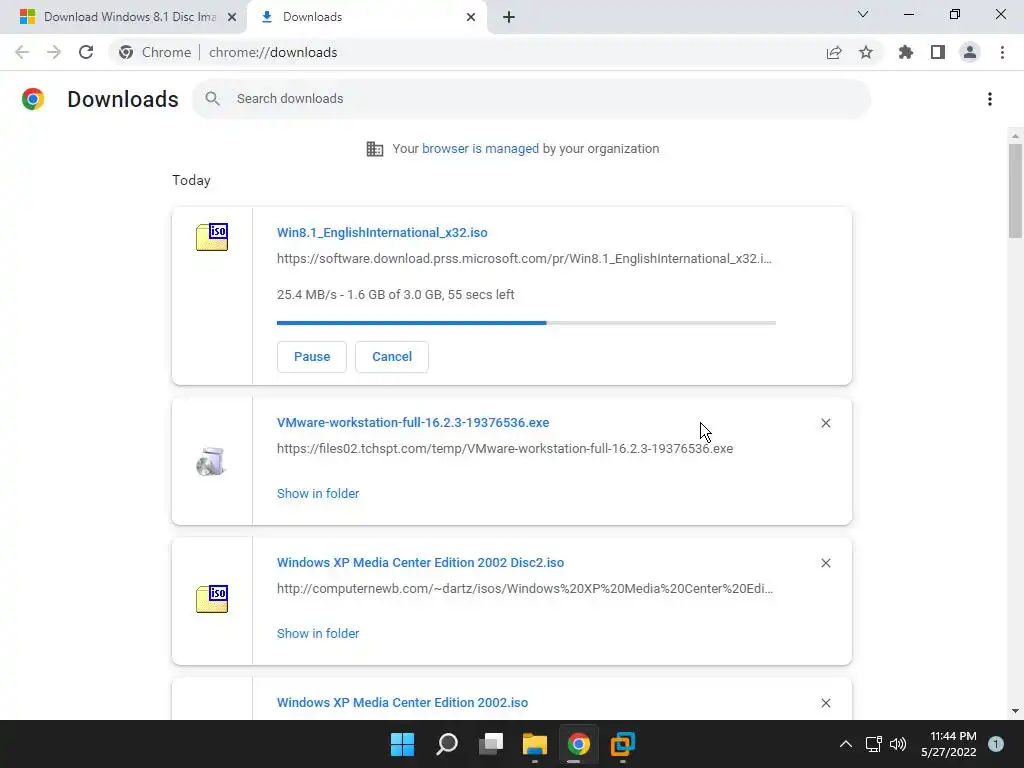Open Windows XP Media Center Edition 2002.iso link
This screenshot has width=1024, height=768.
[x=402, y=703]
